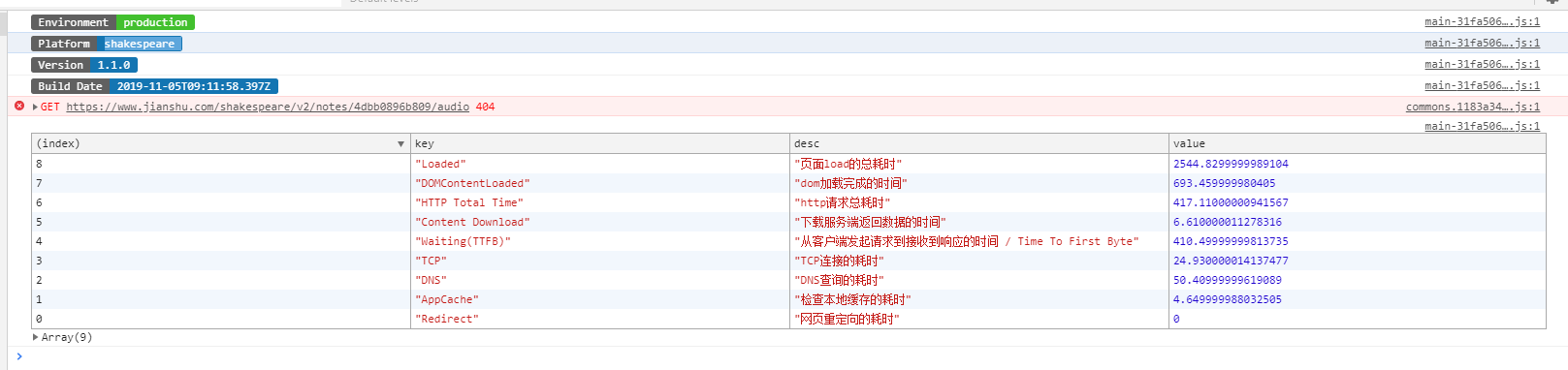This screenshot has width=1568, height=370.
Task: Click index cell 6 in HTTP Total Time row
Action: (x=221, y=202)
